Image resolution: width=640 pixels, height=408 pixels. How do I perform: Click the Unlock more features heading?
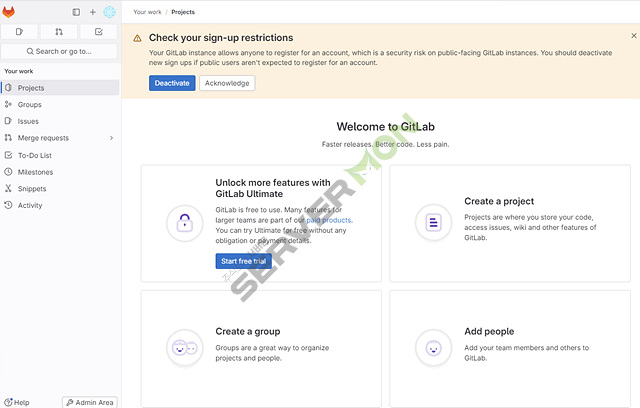coord(273,188)
